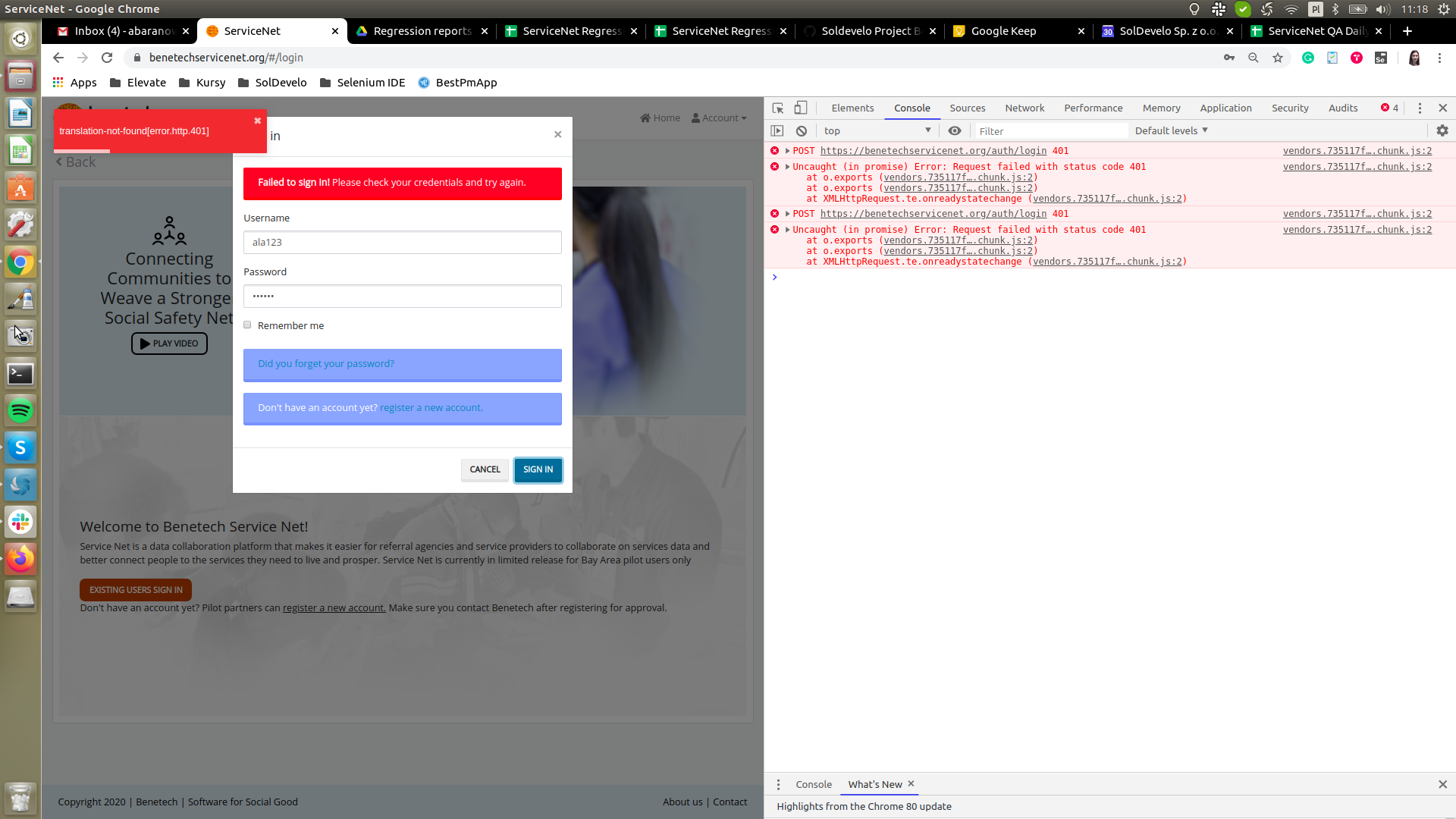The width and height of the screenshot is (1456, 819).
Task: Open the Selenium IDE bookmark folder
Action: click(x=362, y=83)
